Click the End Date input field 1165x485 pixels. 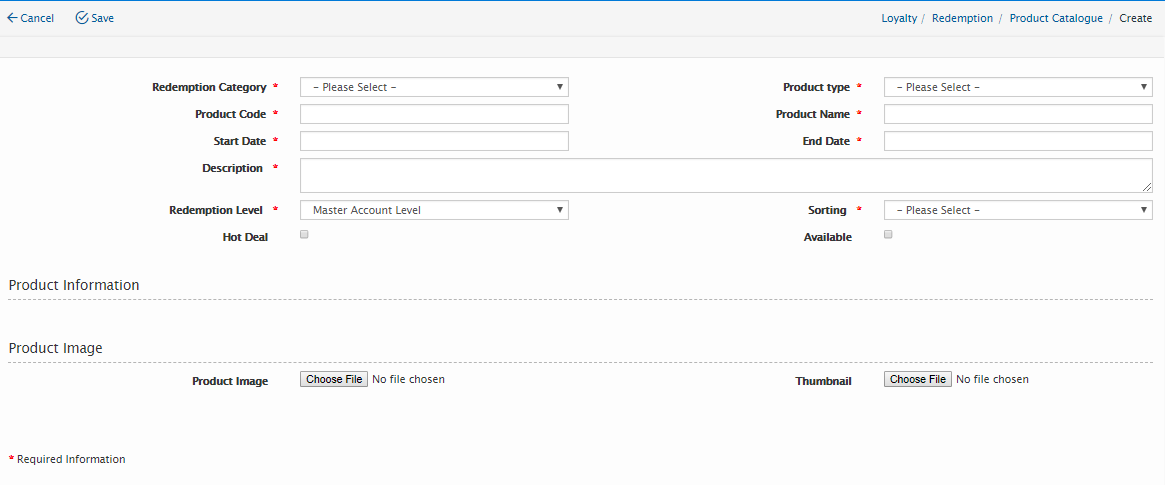[1018, 141]
